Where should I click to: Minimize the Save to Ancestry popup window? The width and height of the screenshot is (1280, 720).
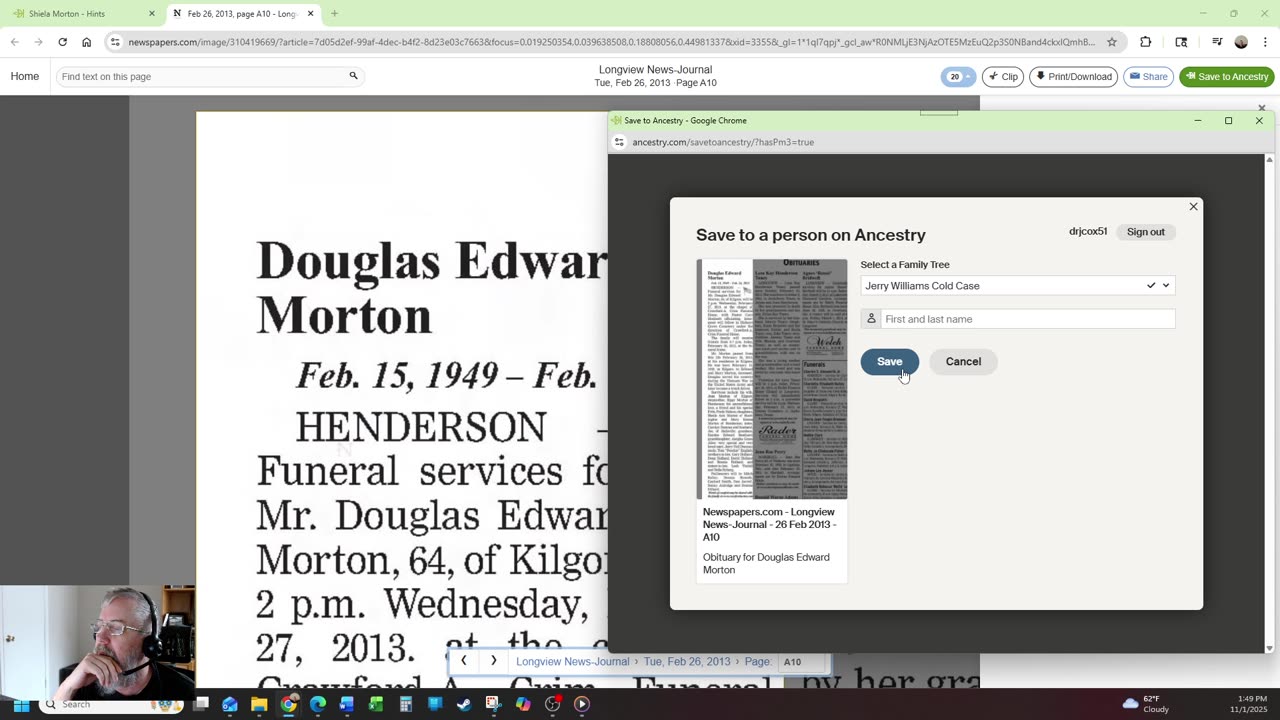[1197, 121]
